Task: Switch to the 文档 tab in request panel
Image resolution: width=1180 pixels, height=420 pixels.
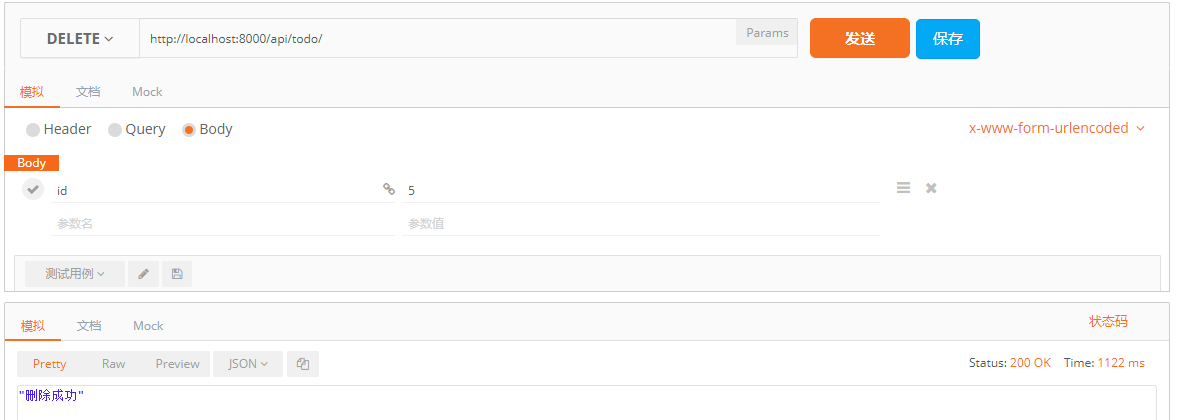Action: click(88, 92)
